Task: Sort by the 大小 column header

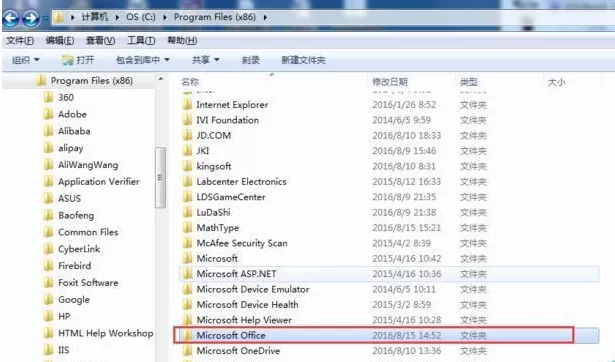Action: [556, 82]
